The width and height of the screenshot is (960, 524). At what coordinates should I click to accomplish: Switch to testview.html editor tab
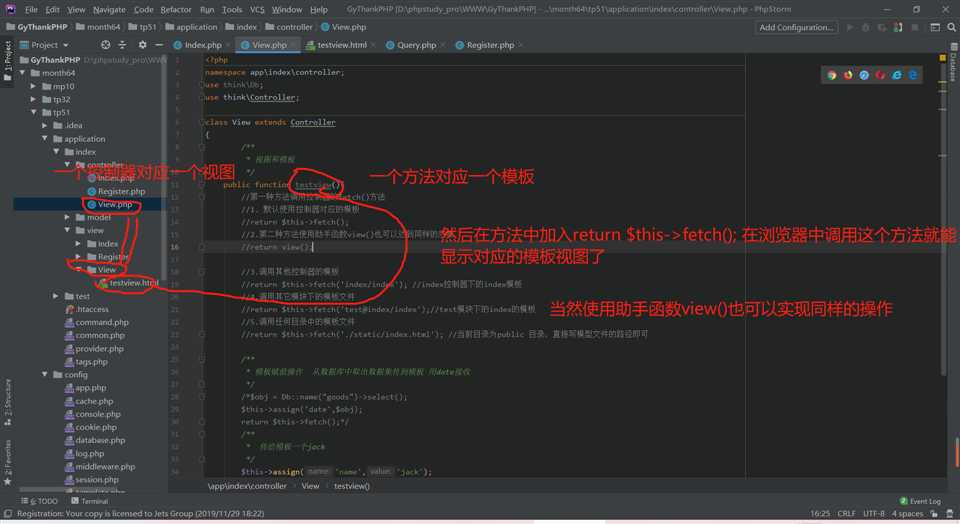click(340, 45)
